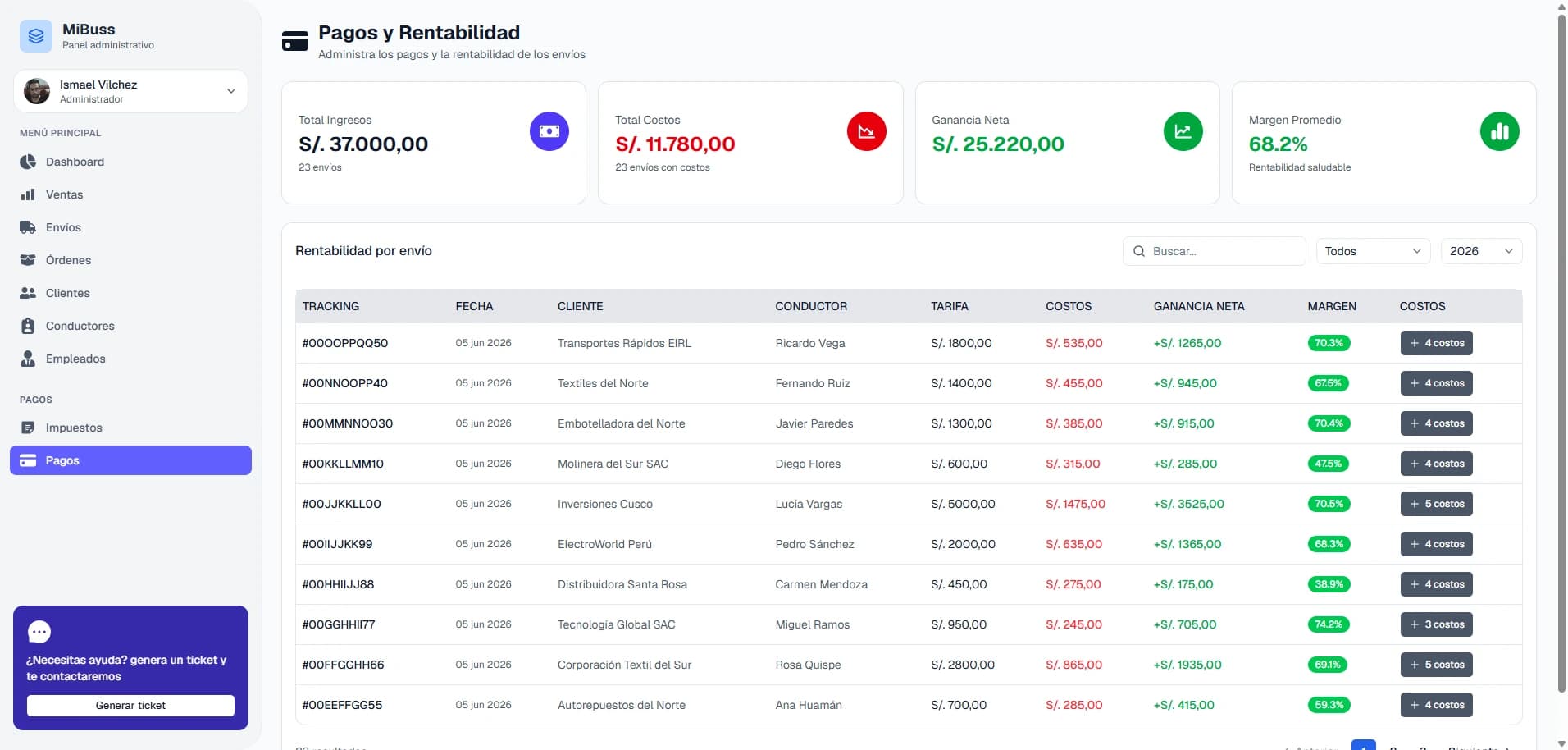
Task: Click the +S/. 415,00 net profit value
Action: pos(1184,705)
